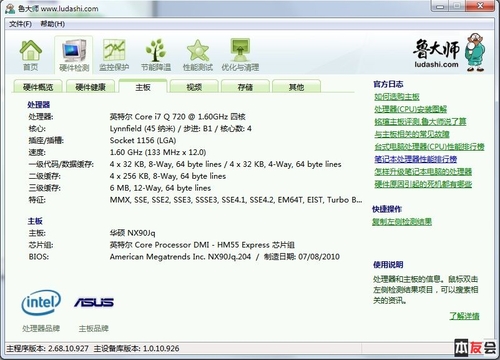Switch to the 硬件概览 tab
The image size is (500, 360).
pos(38,87)
